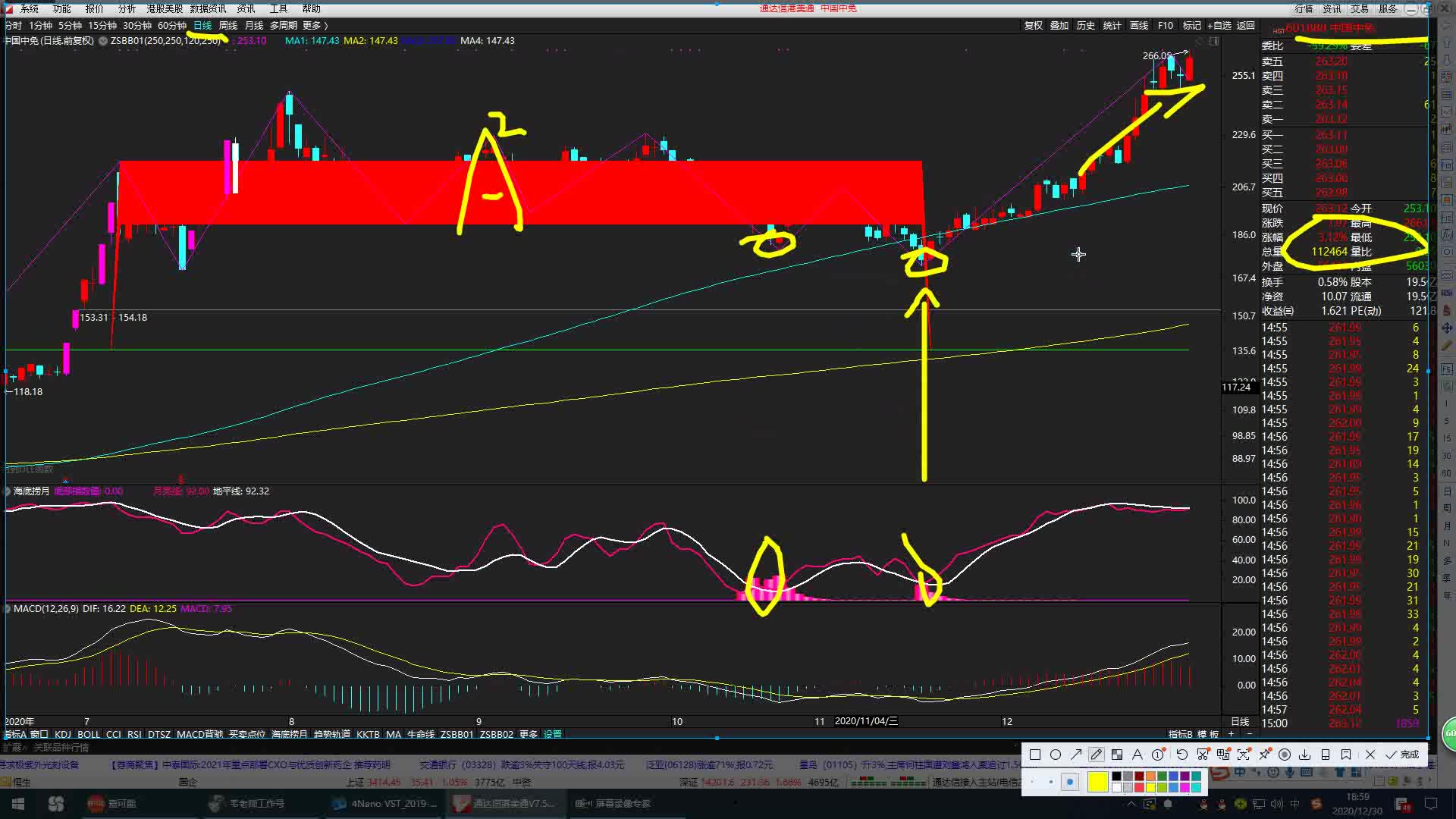Expand 更多 indicators in bottom bar

[x=528, y=734]
